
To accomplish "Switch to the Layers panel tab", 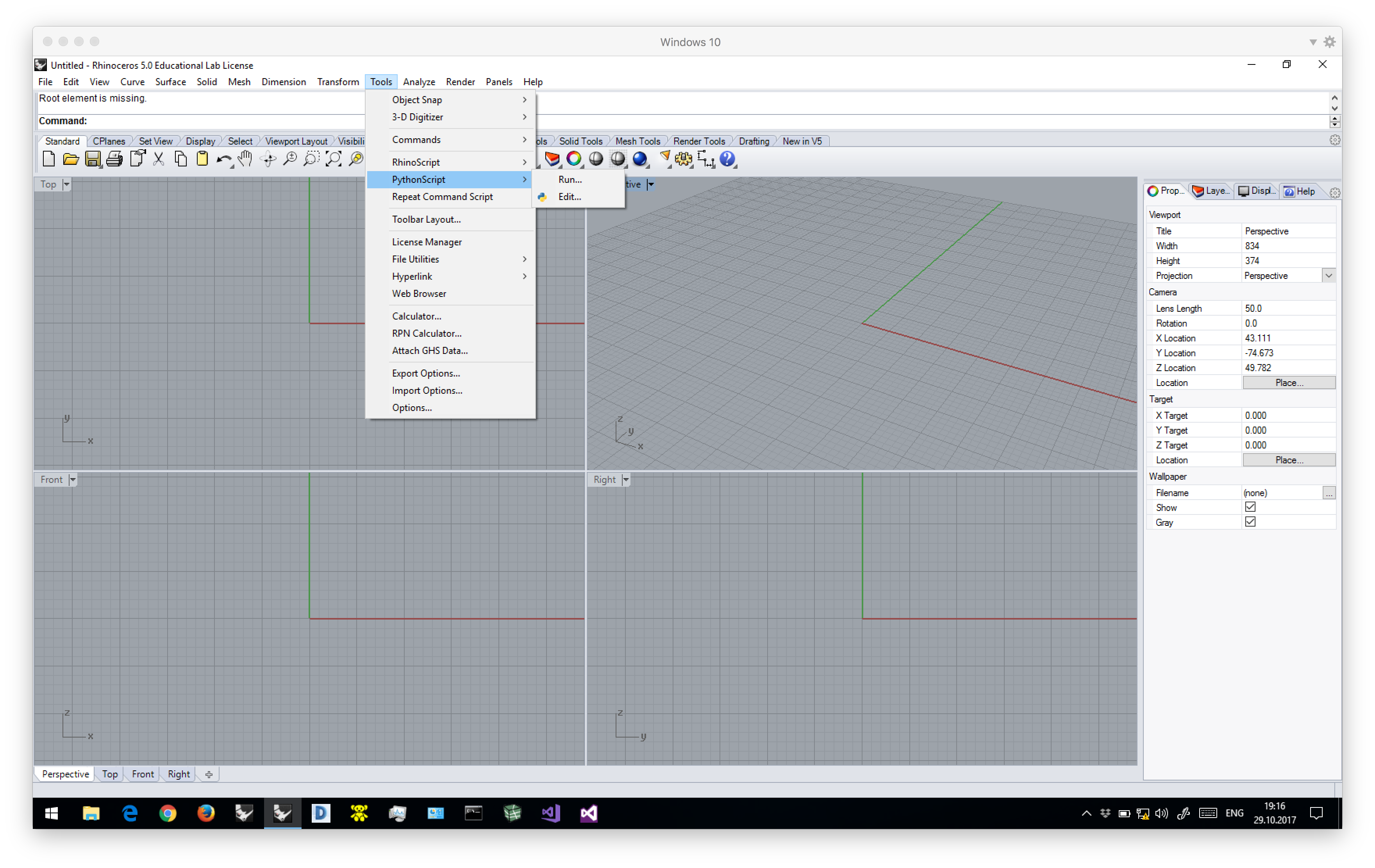I will (1211, 191).
